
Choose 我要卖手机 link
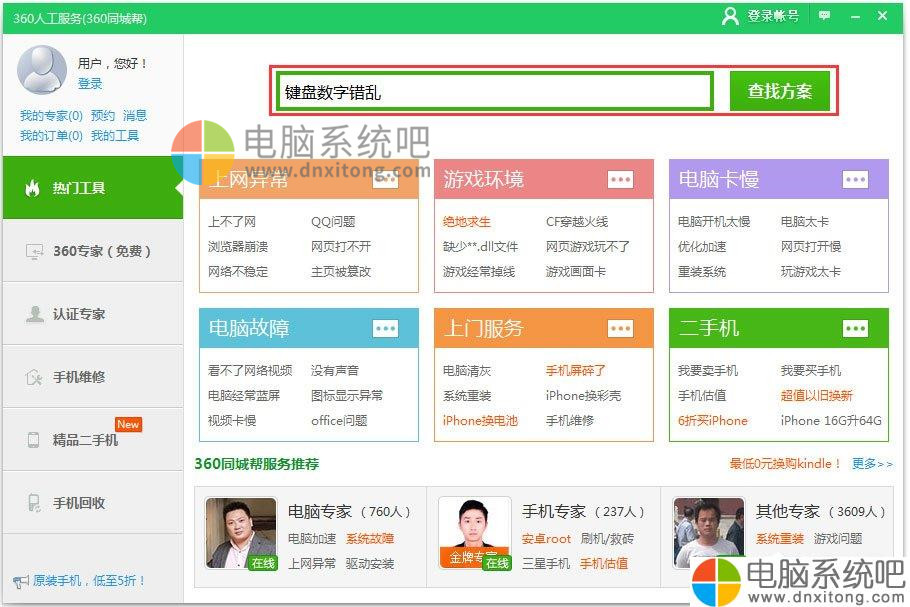pos(707,370)
